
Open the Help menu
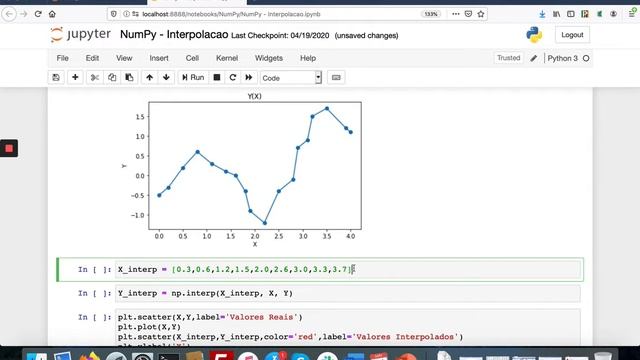308,58
